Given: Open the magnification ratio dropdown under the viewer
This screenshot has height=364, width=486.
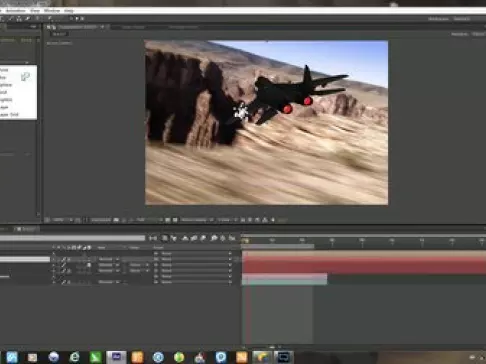Looking at the screenshot, I should [62, 220].
